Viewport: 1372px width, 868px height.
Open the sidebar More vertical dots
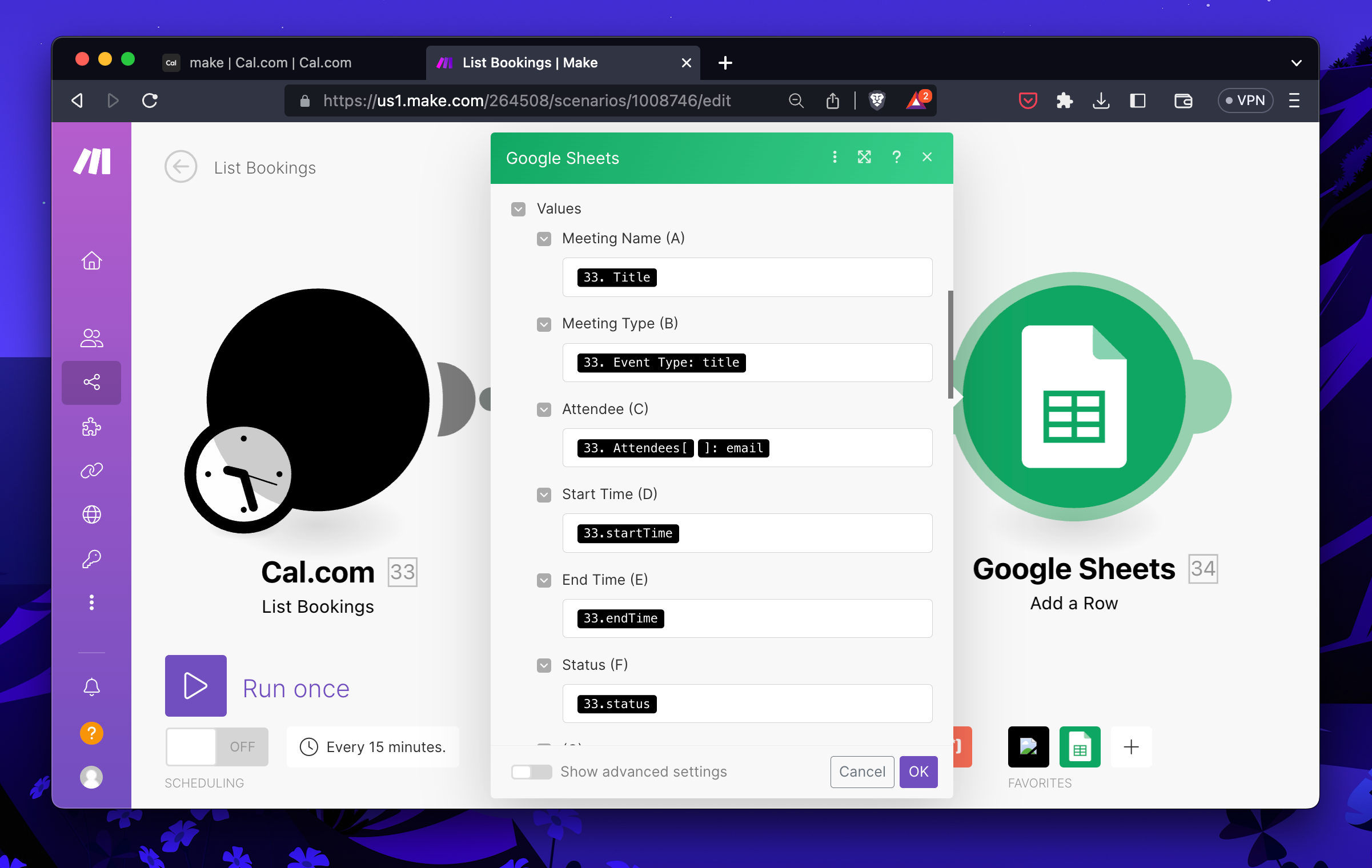pyautogui.click(x=91, y=602)
